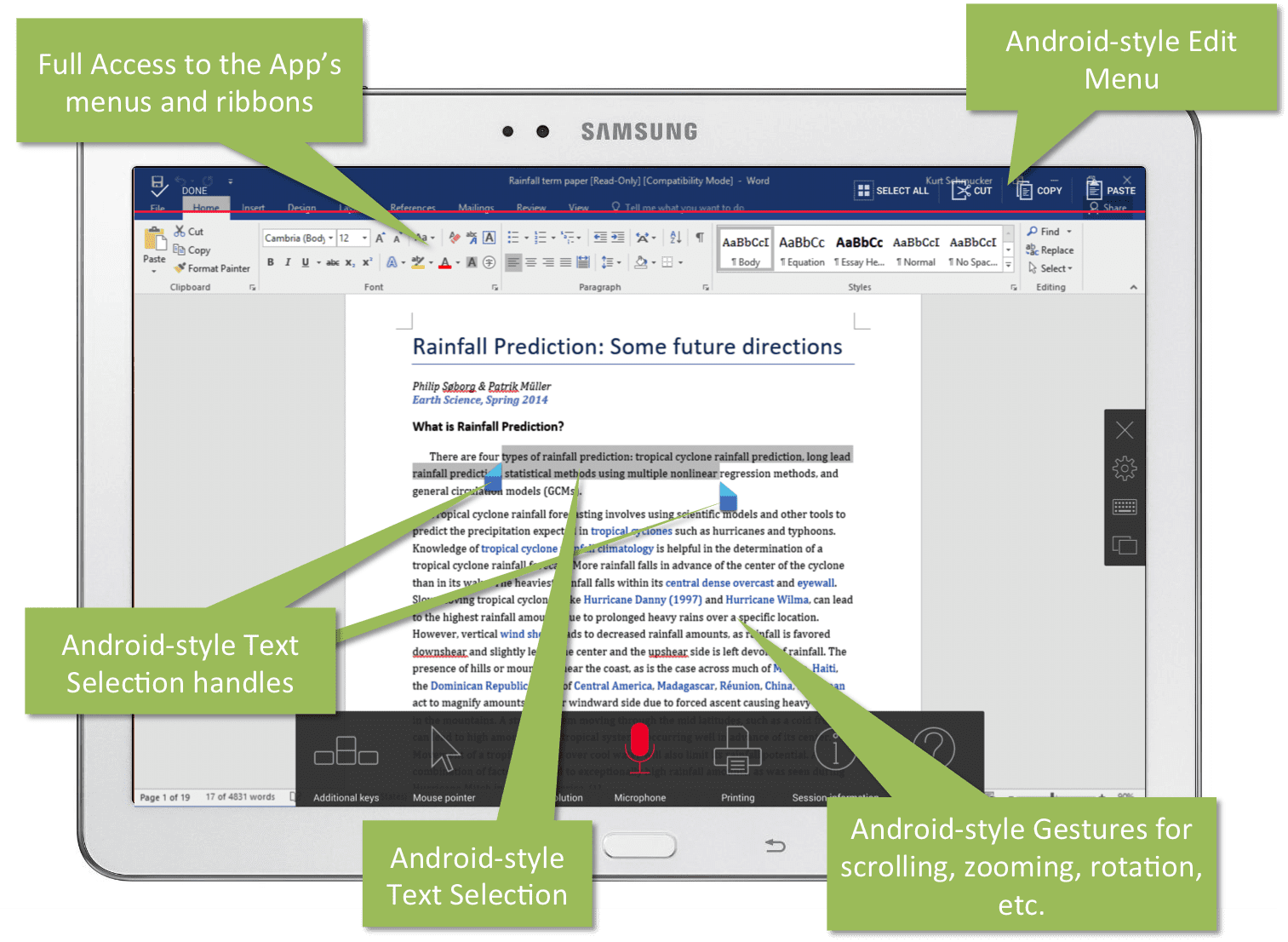This screenshot has width=1288, height=942.
Task: Click the Paste clipboard icon in ribbon
Action: pyautogui.click(x=154, y=238)
